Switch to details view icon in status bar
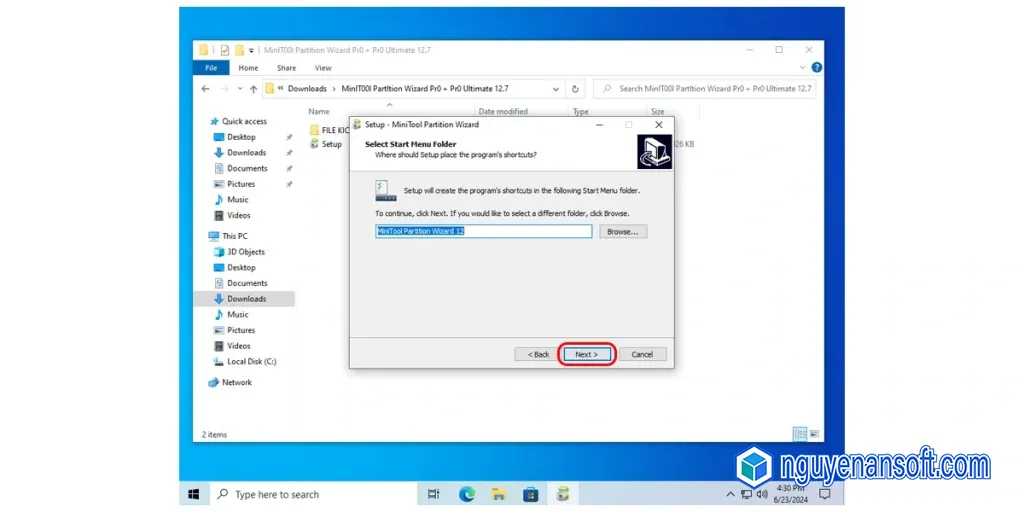This screenshot has height=512, width=1024. click(x=800, y=434)
